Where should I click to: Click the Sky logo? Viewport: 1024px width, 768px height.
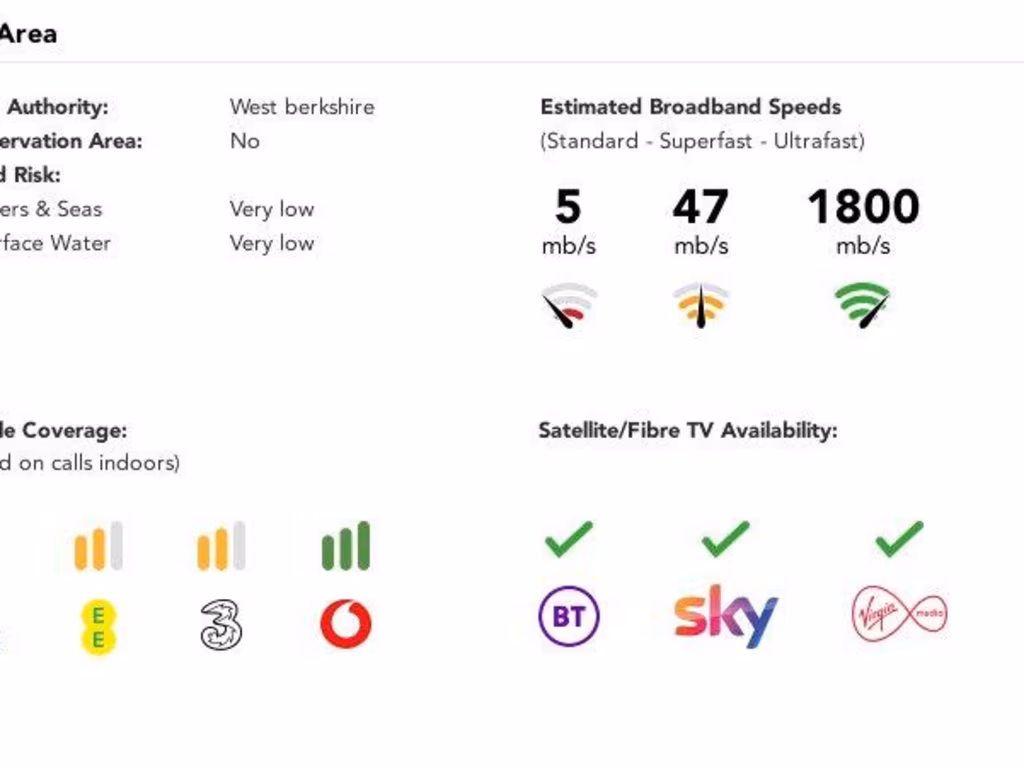pyautogui.click(x=725, y=616)
